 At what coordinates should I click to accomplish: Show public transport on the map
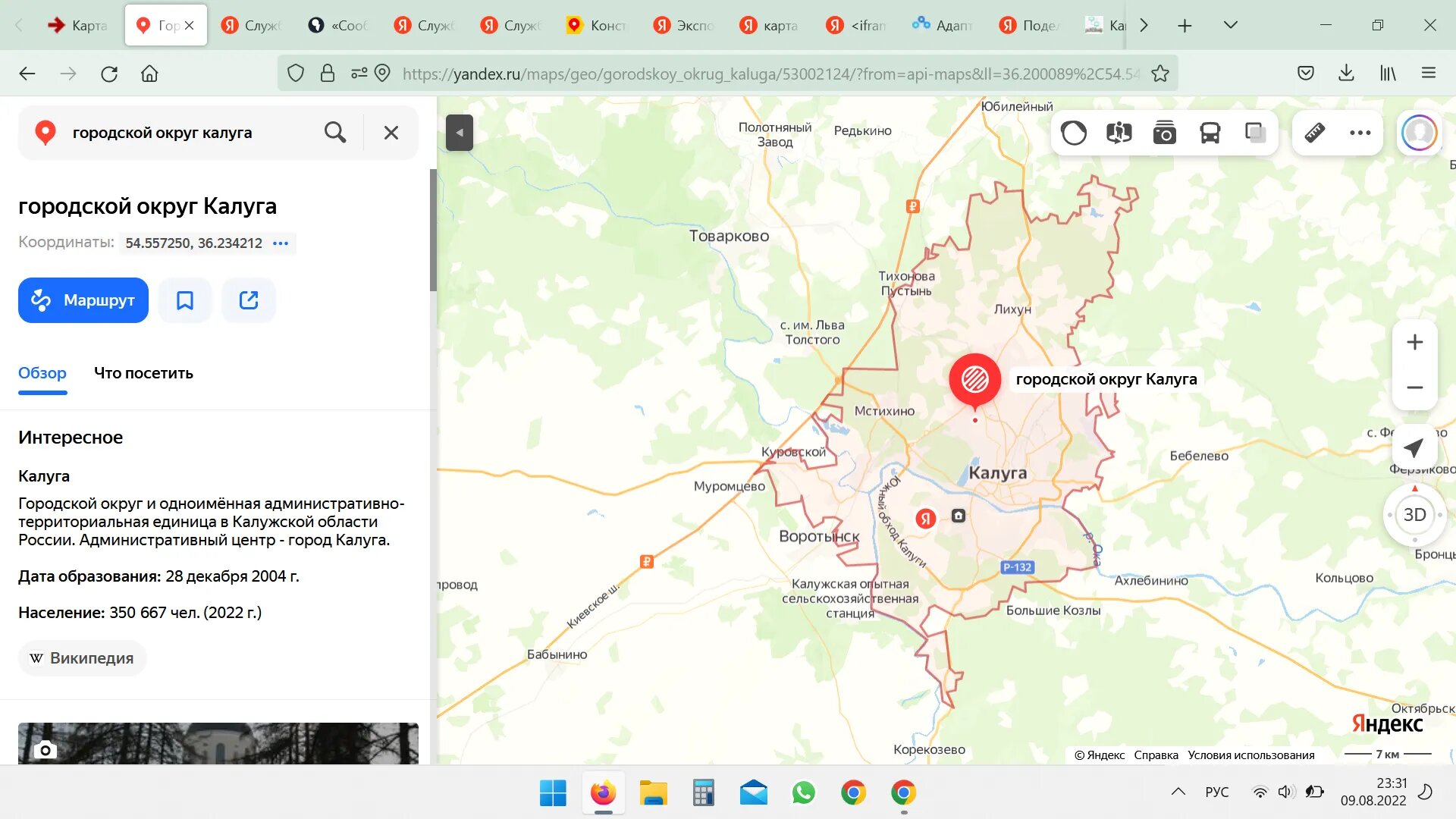[x=1210, y=133]
